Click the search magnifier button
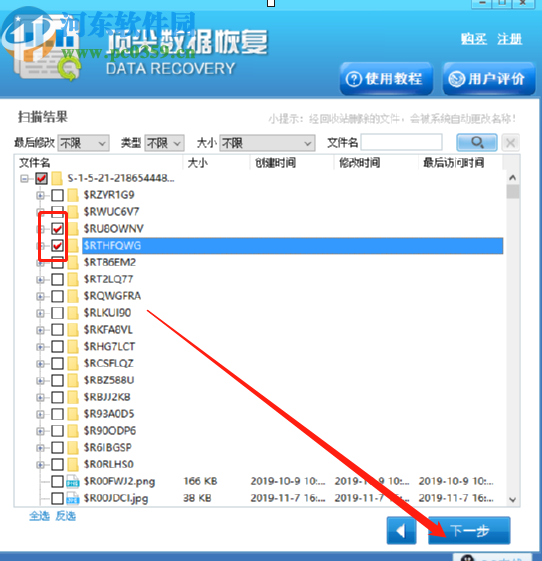The image size is (542, 561). [477, 143]
